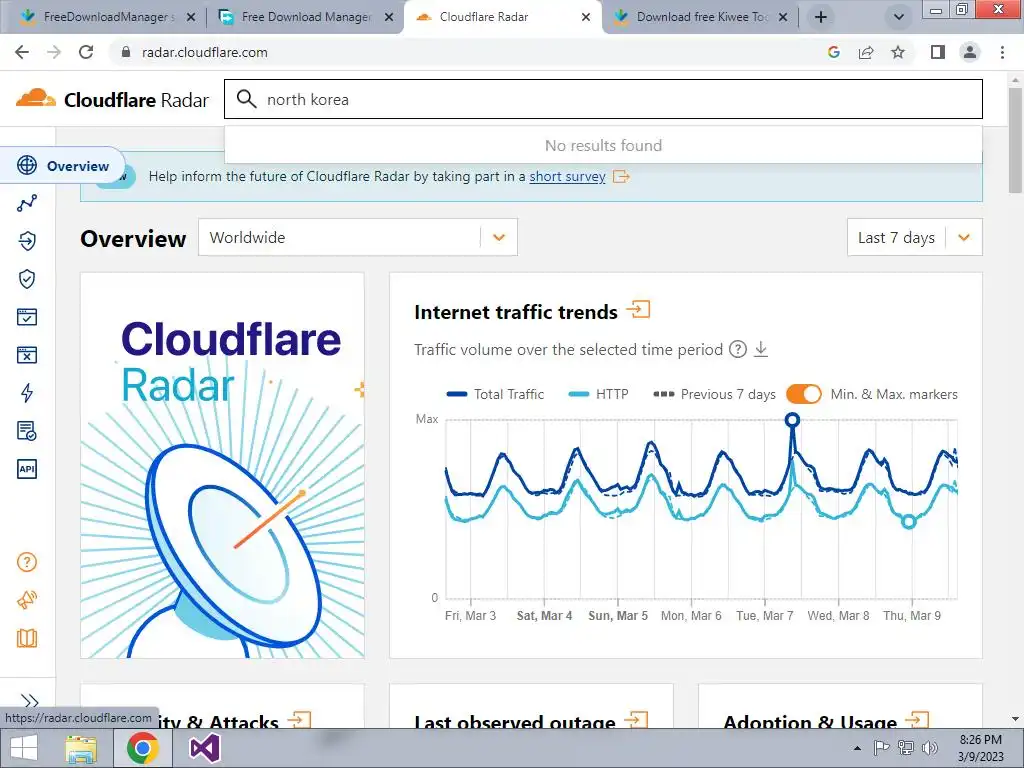This screenshot has width=1024, height=768.
Task: Go back to the previous page
Action: point(22,52)
